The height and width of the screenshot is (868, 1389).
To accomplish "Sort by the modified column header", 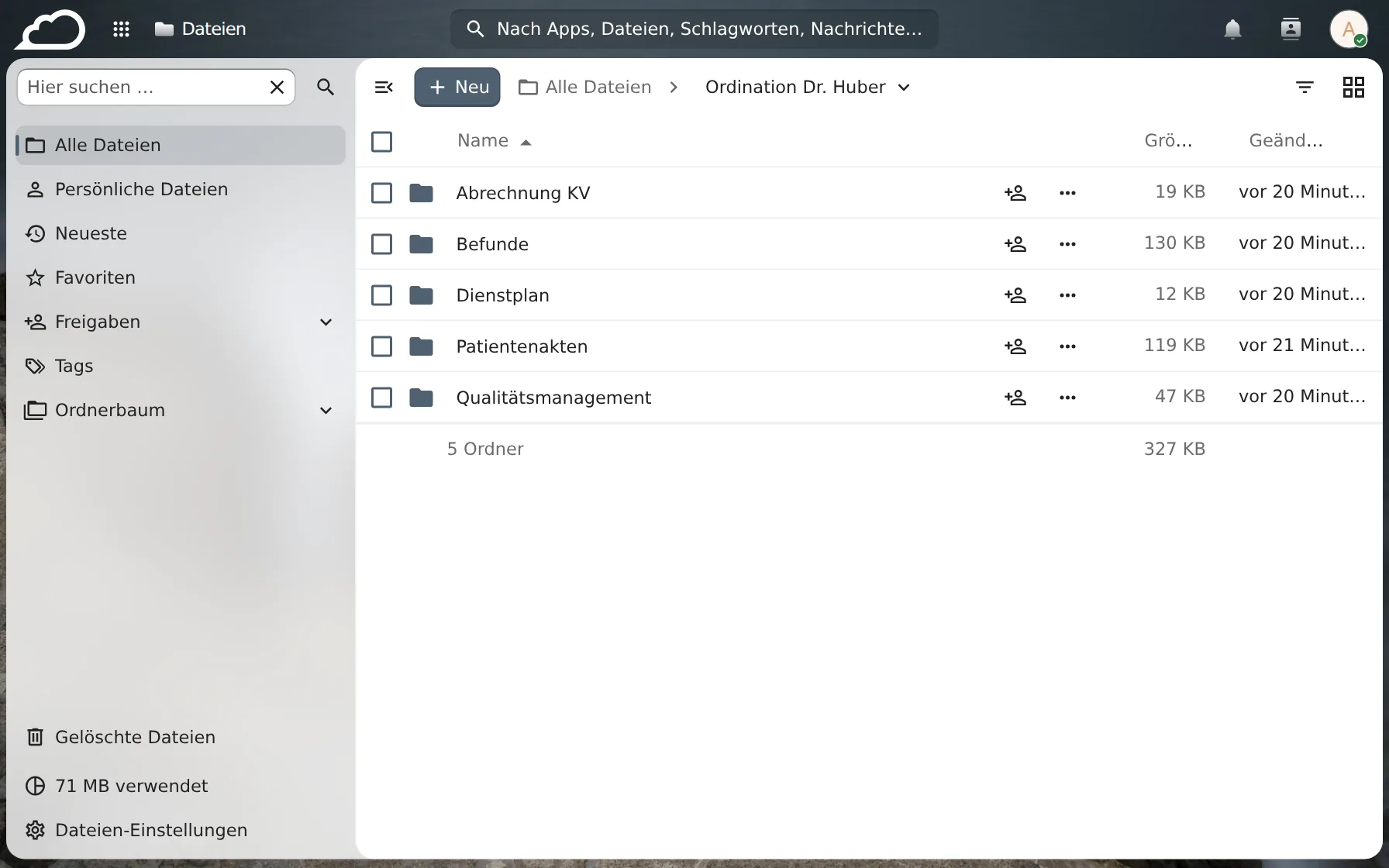I will tap(1286, 141).
